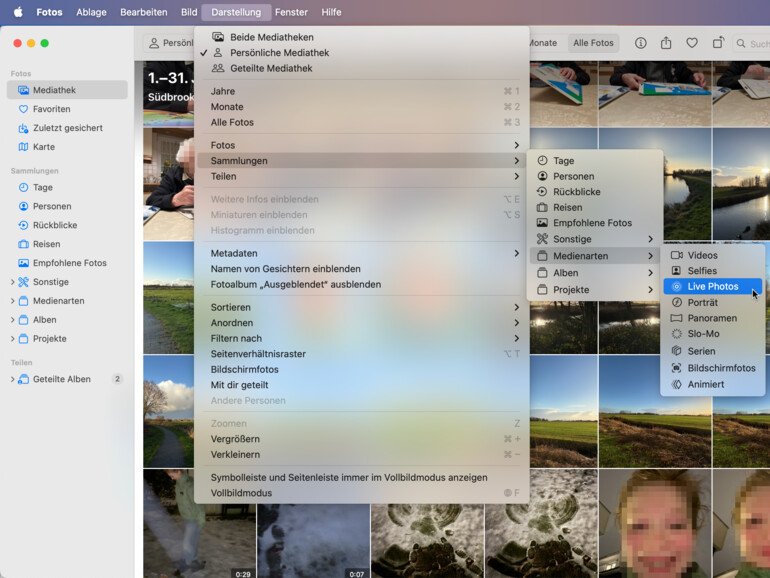Click the Alle Fotos view button

(x=593, y=43)
